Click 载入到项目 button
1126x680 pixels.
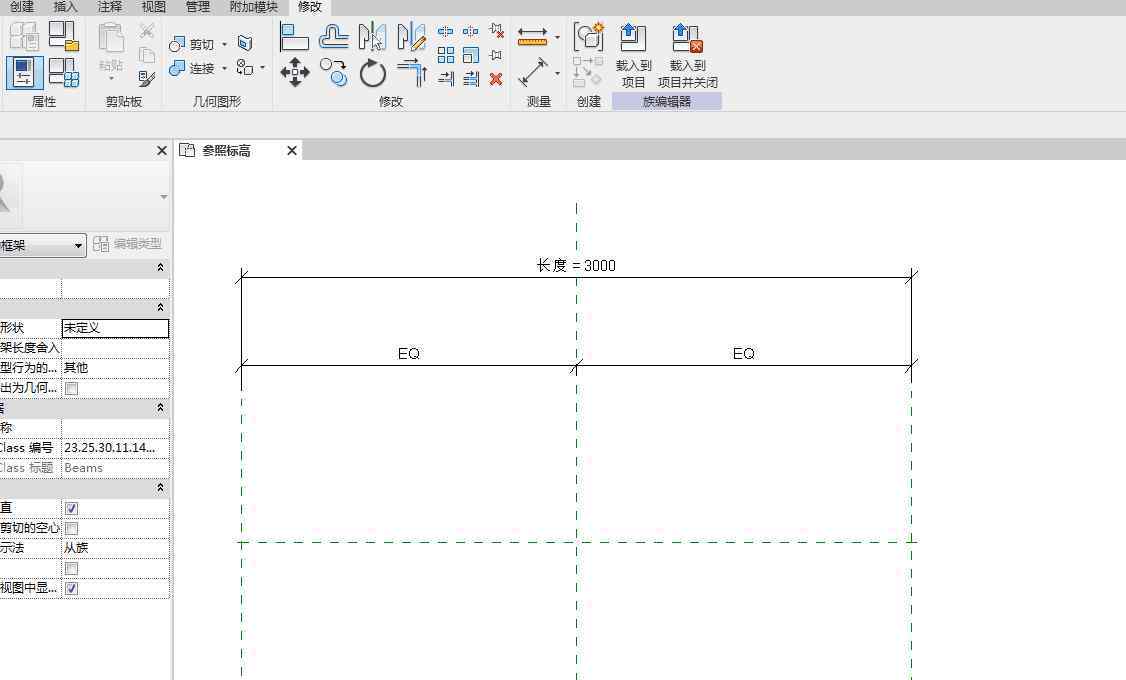pyautogui.click(x=633, y=55)
